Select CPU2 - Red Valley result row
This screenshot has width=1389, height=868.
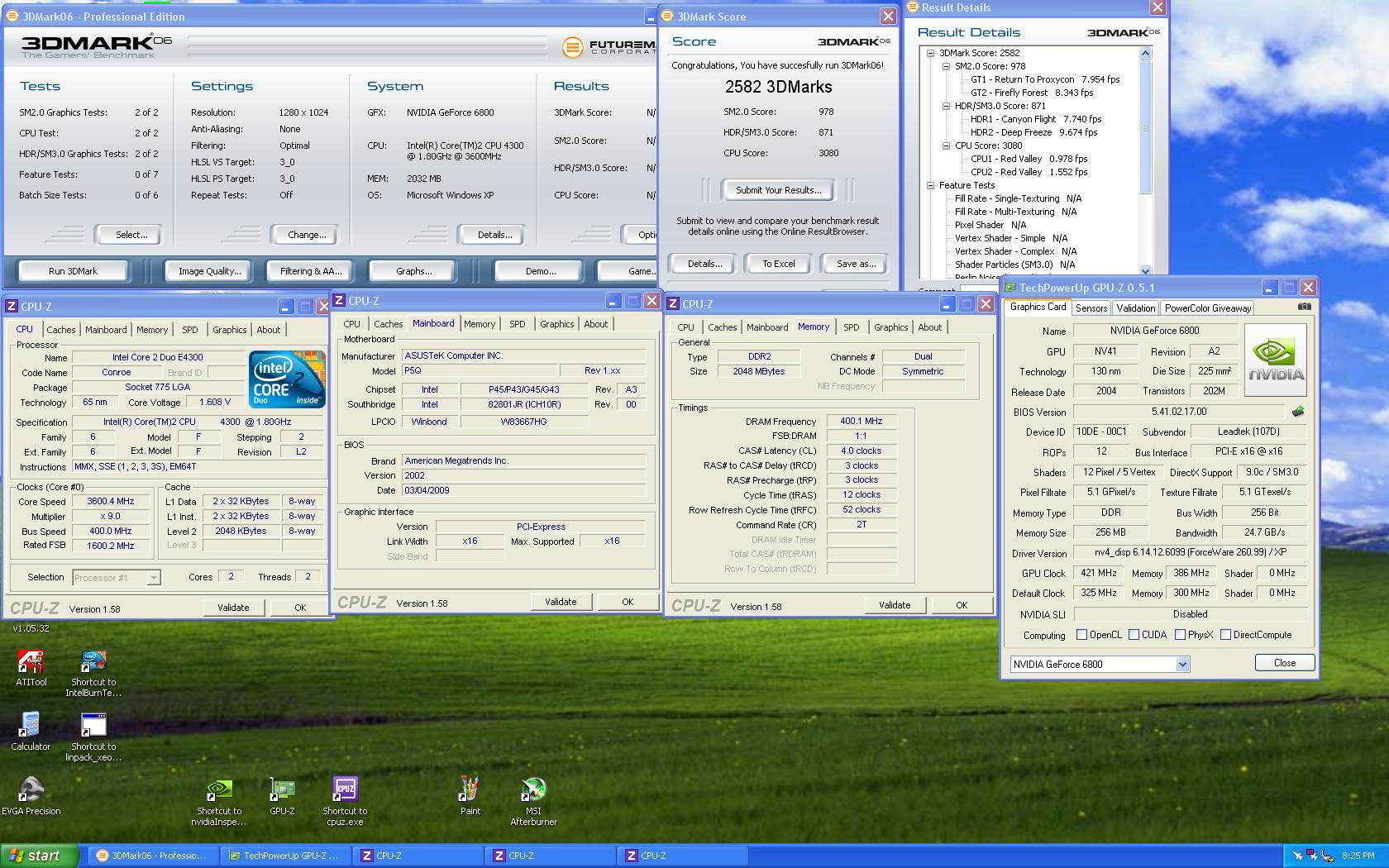(1029, 172)
